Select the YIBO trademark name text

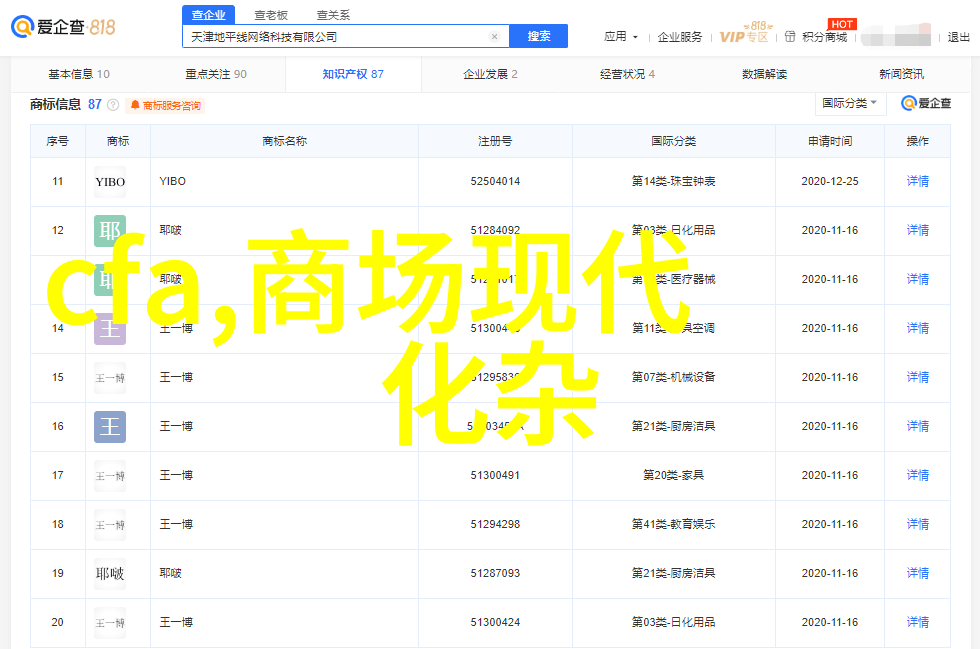click(172, 181)
